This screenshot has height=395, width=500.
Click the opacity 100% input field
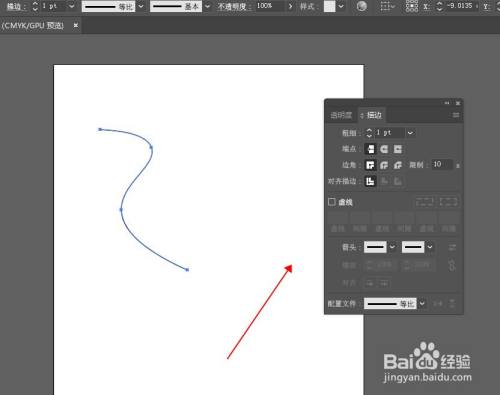270,6
